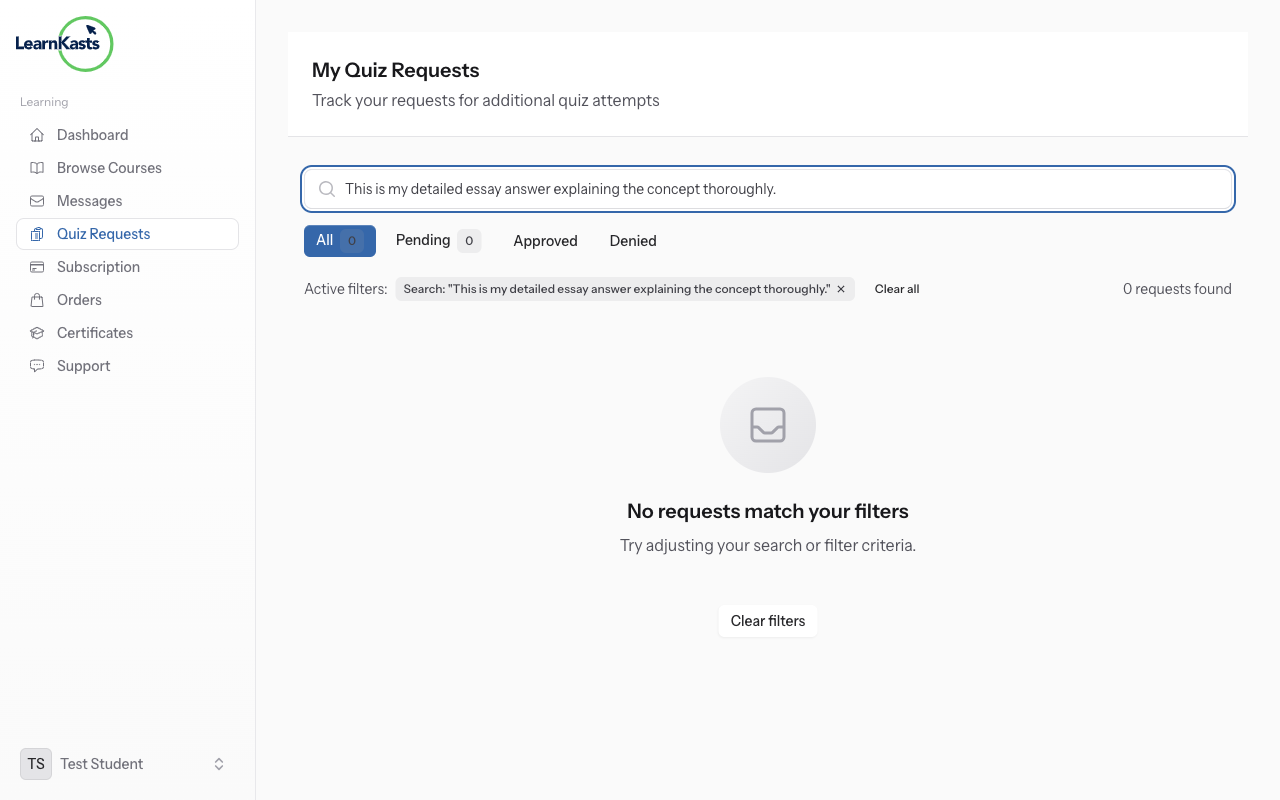Open the Approved requests tab
The height and width of the screenshot is (800, 1280).
point(545,240)
